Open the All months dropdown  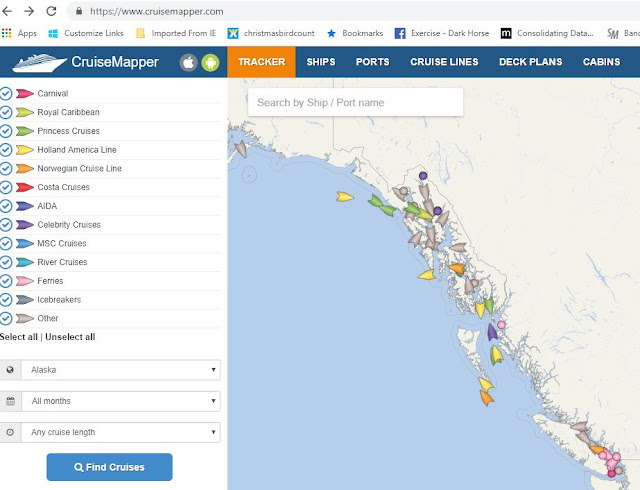(x=121, y=401)
